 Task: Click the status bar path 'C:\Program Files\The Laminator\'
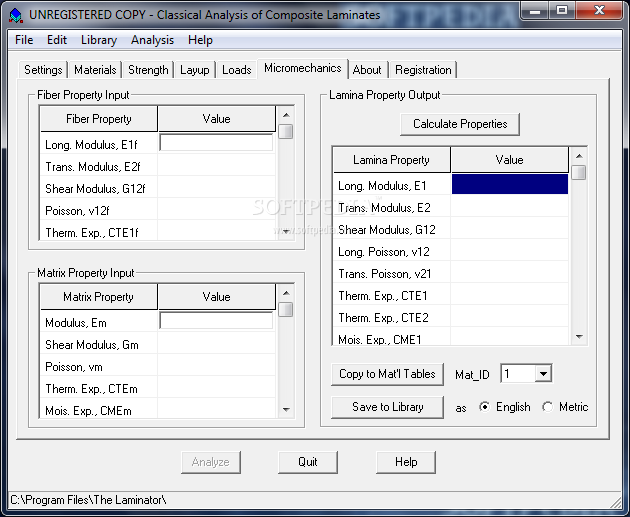point(88,500)
